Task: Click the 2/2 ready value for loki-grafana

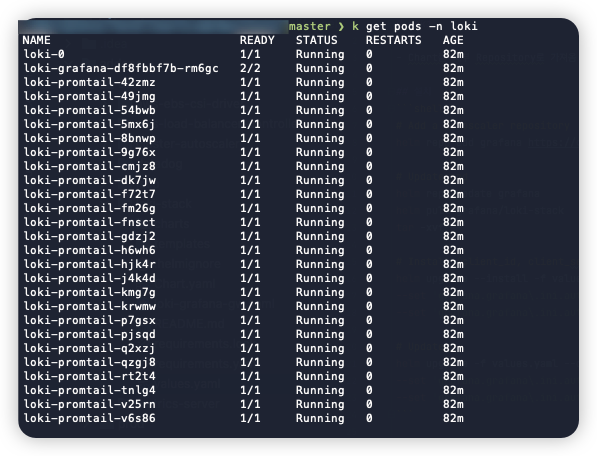Action: [x=250, y=69]
